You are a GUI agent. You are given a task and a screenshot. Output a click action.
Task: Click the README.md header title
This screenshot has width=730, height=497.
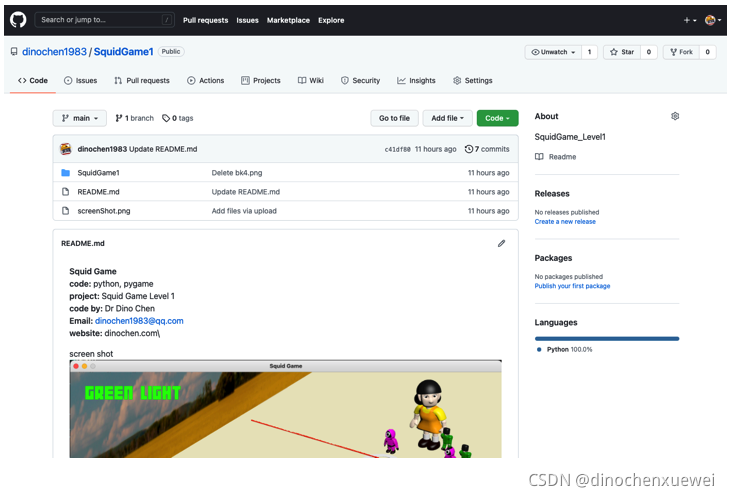pos(83,243)
